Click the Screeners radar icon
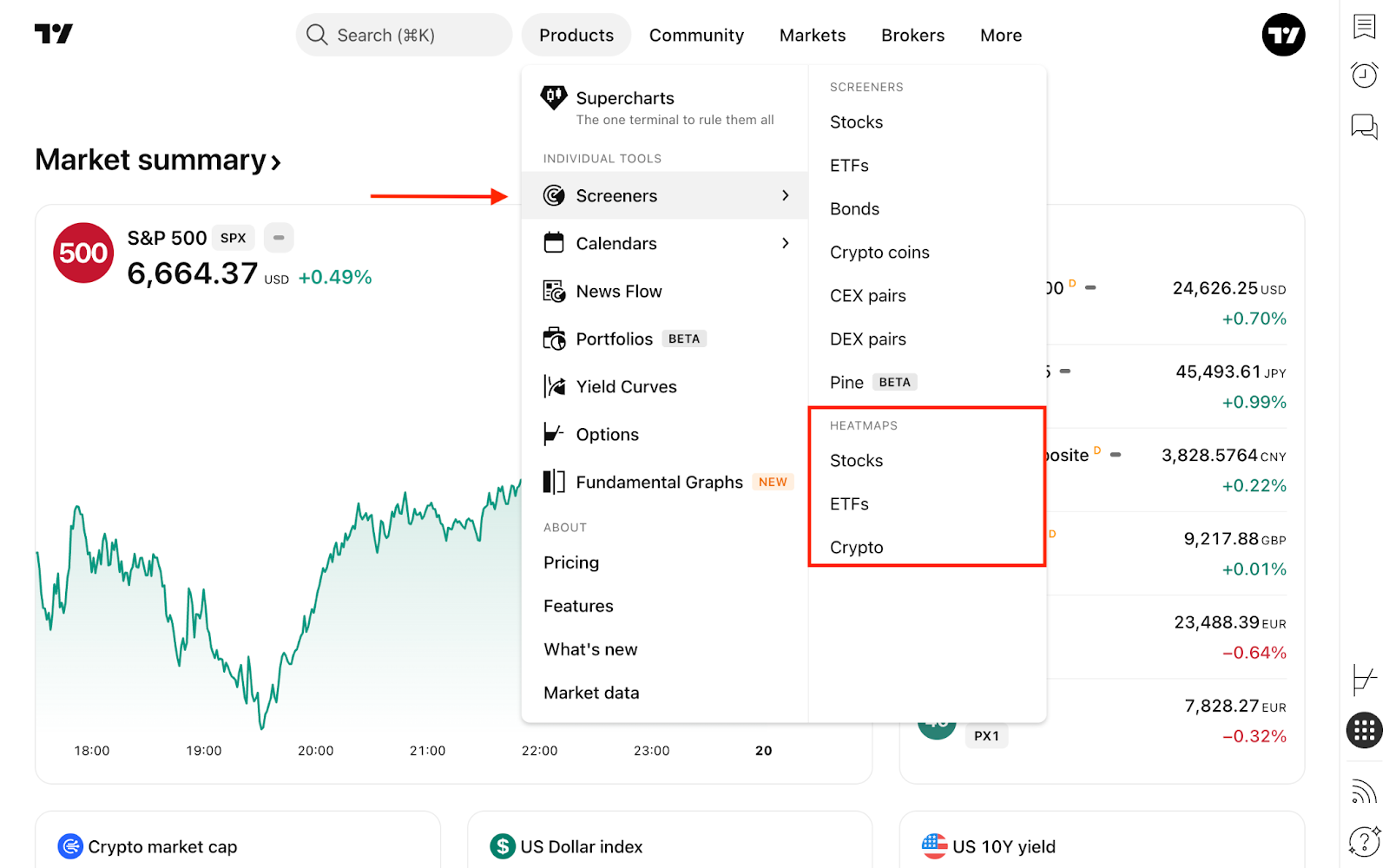1389x868 pixels. coord(554,195)
